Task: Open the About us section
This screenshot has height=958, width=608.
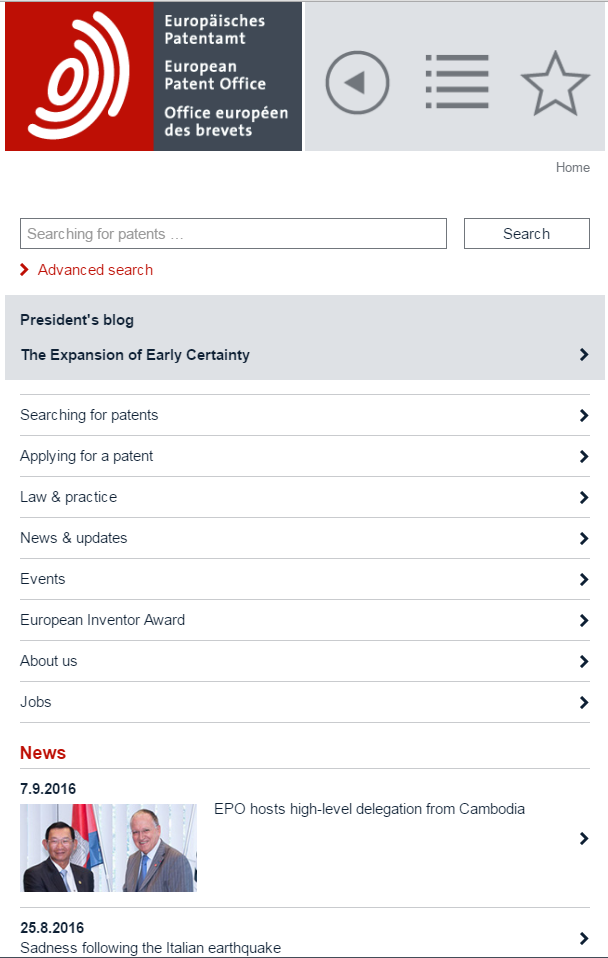Action: (x=49, y=661)
